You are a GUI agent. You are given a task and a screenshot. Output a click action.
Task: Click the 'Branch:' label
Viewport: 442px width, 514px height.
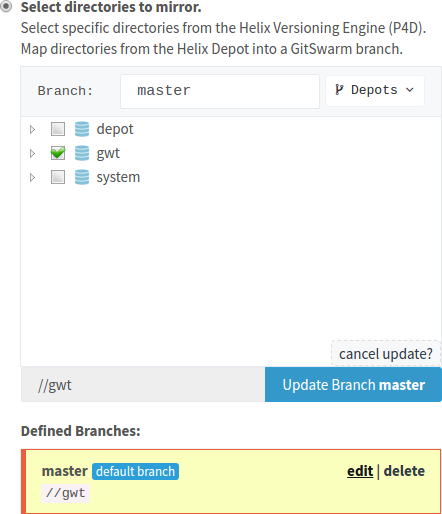(65, 91)
